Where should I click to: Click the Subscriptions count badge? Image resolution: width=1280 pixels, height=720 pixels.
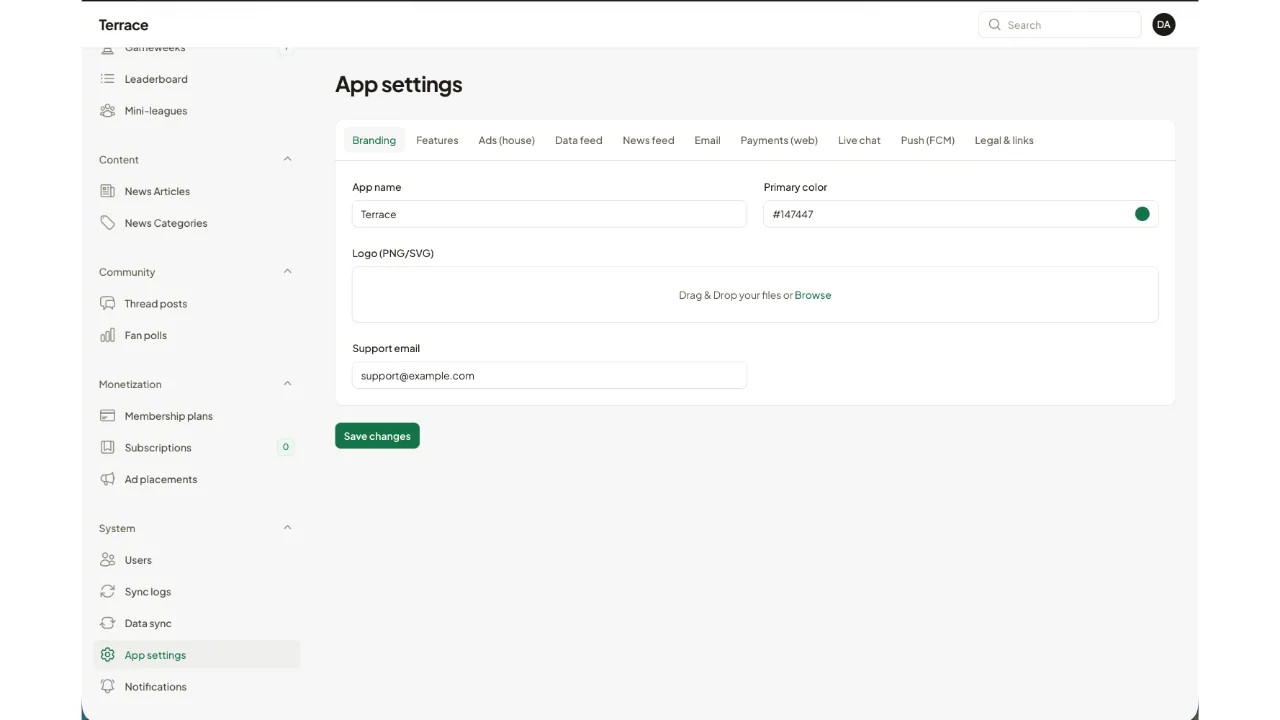click(x=286, y=447)
